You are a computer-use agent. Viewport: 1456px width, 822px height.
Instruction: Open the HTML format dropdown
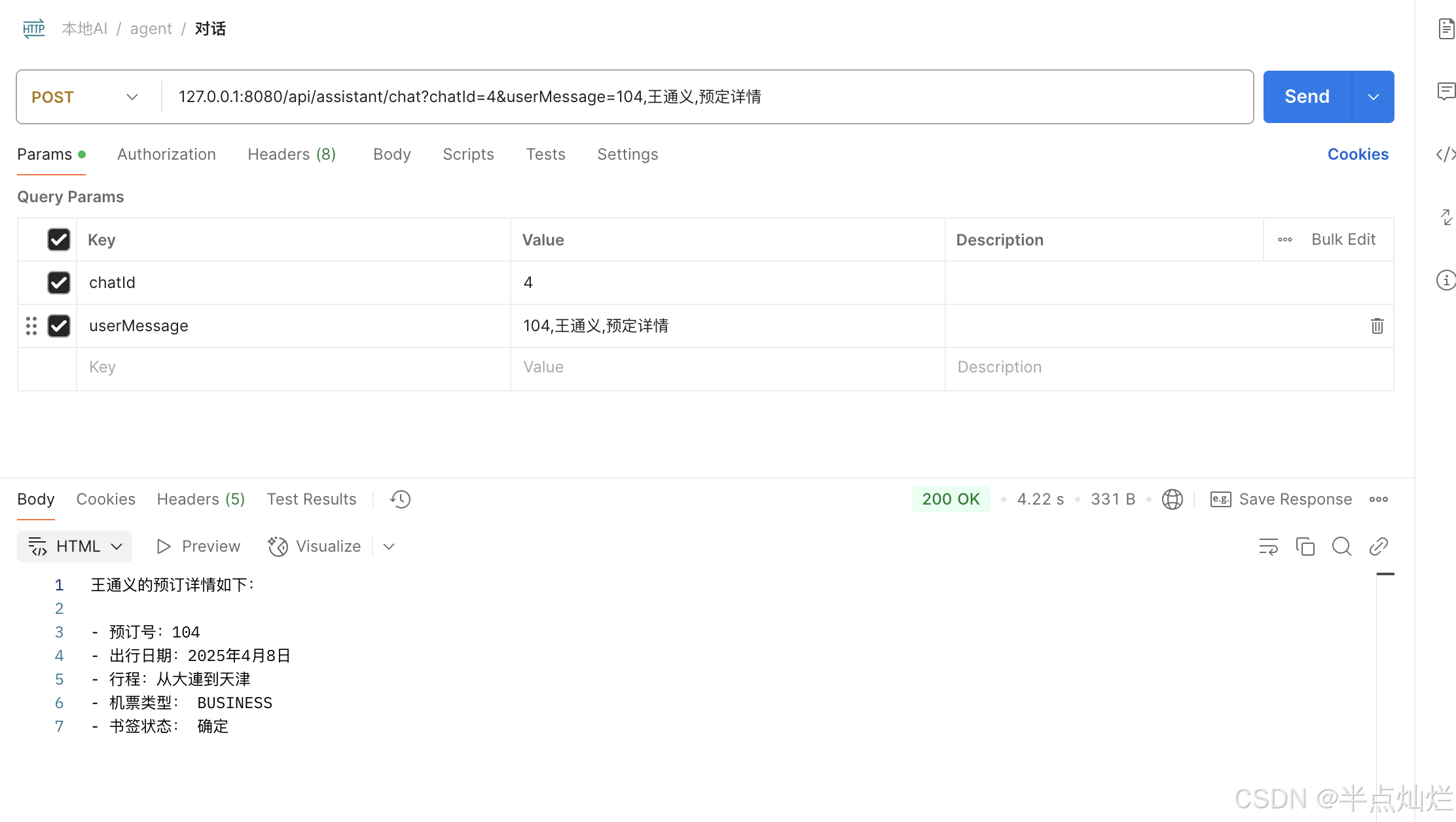(x=75, y=546)
